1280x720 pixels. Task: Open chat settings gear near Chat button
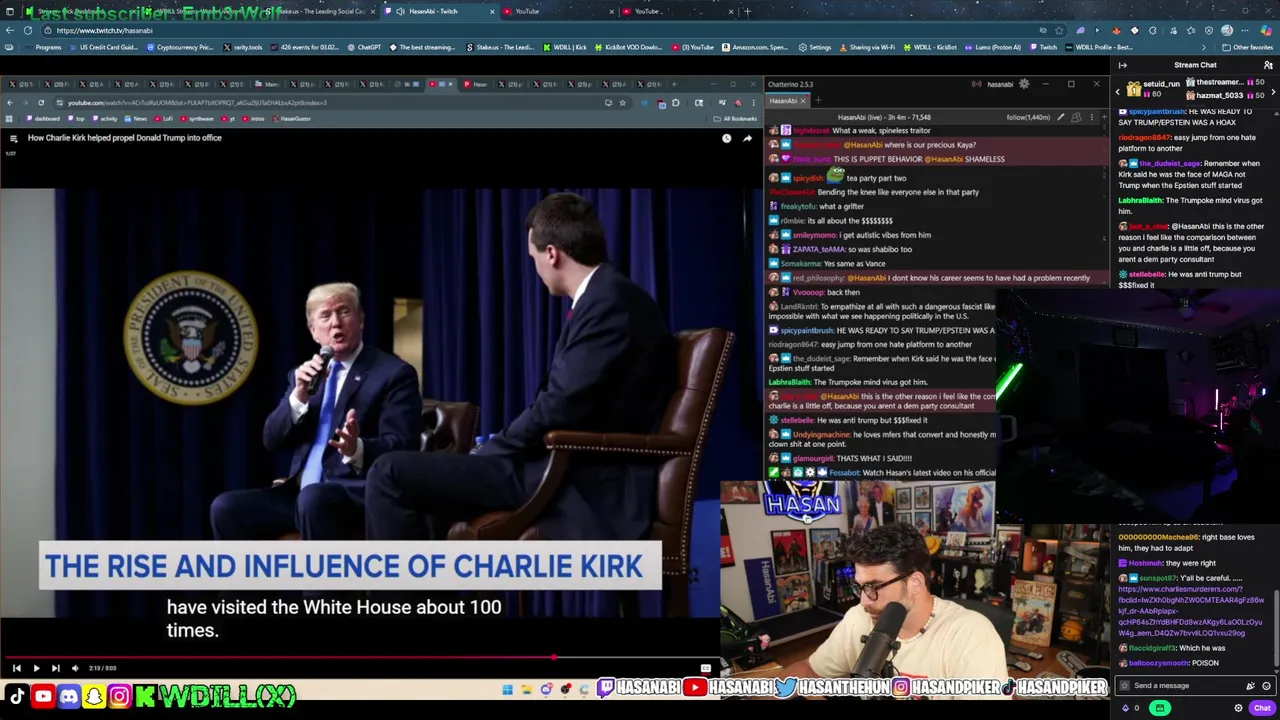click(1238, 708)
